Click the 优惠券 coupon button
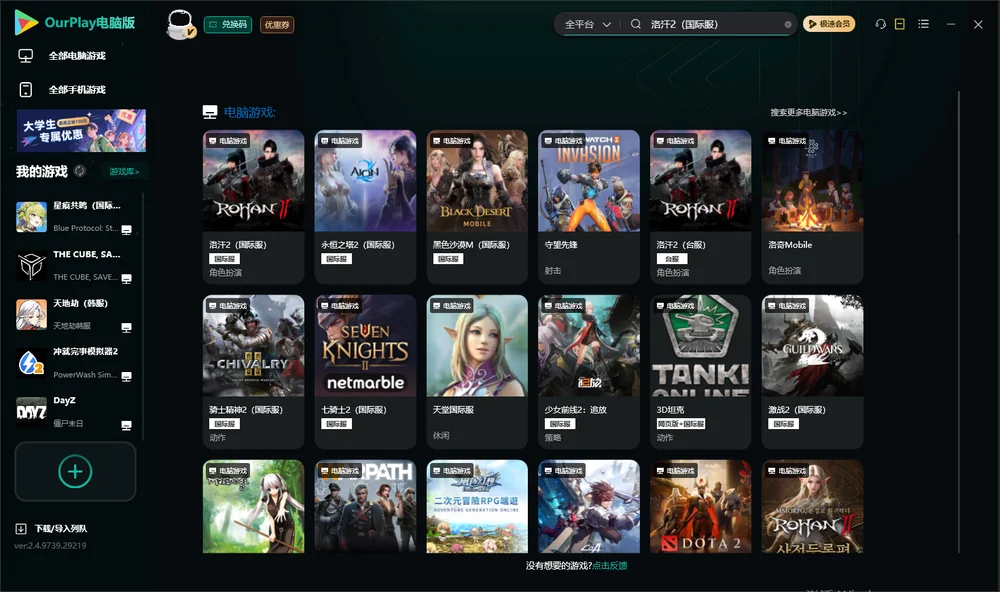1000x592 pixels. [277, 24]
